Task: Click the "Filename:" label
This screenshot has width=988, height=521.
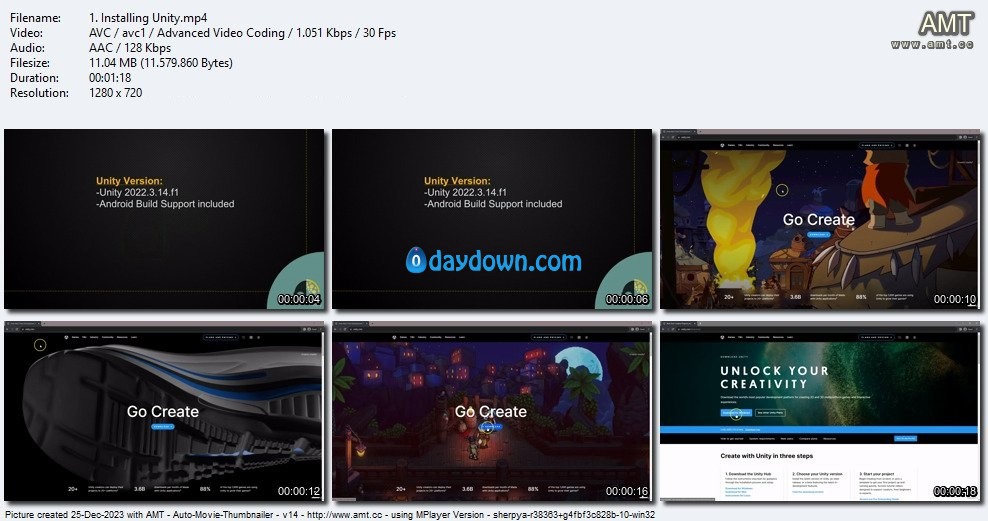Action: tap(35, 18)
